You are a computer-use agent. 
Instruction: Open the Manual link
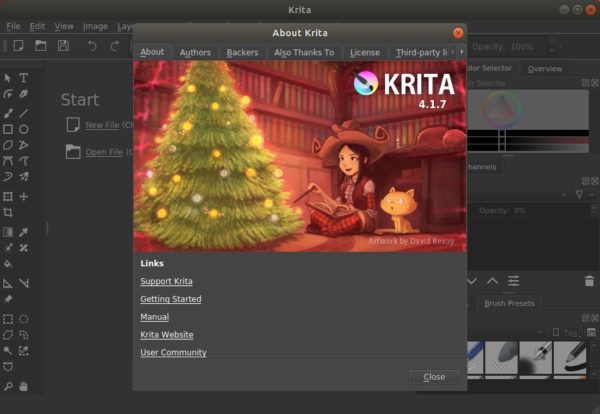(x=155, y=317)
